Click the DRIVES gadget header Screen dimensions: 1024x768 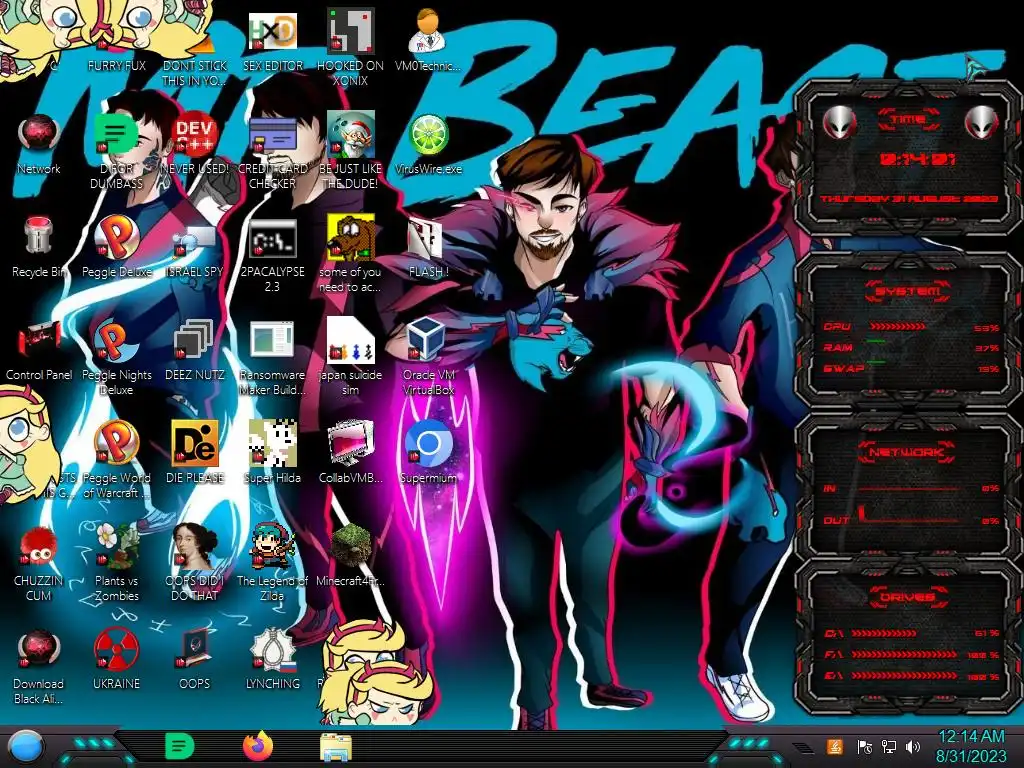(x=908, y=596)
